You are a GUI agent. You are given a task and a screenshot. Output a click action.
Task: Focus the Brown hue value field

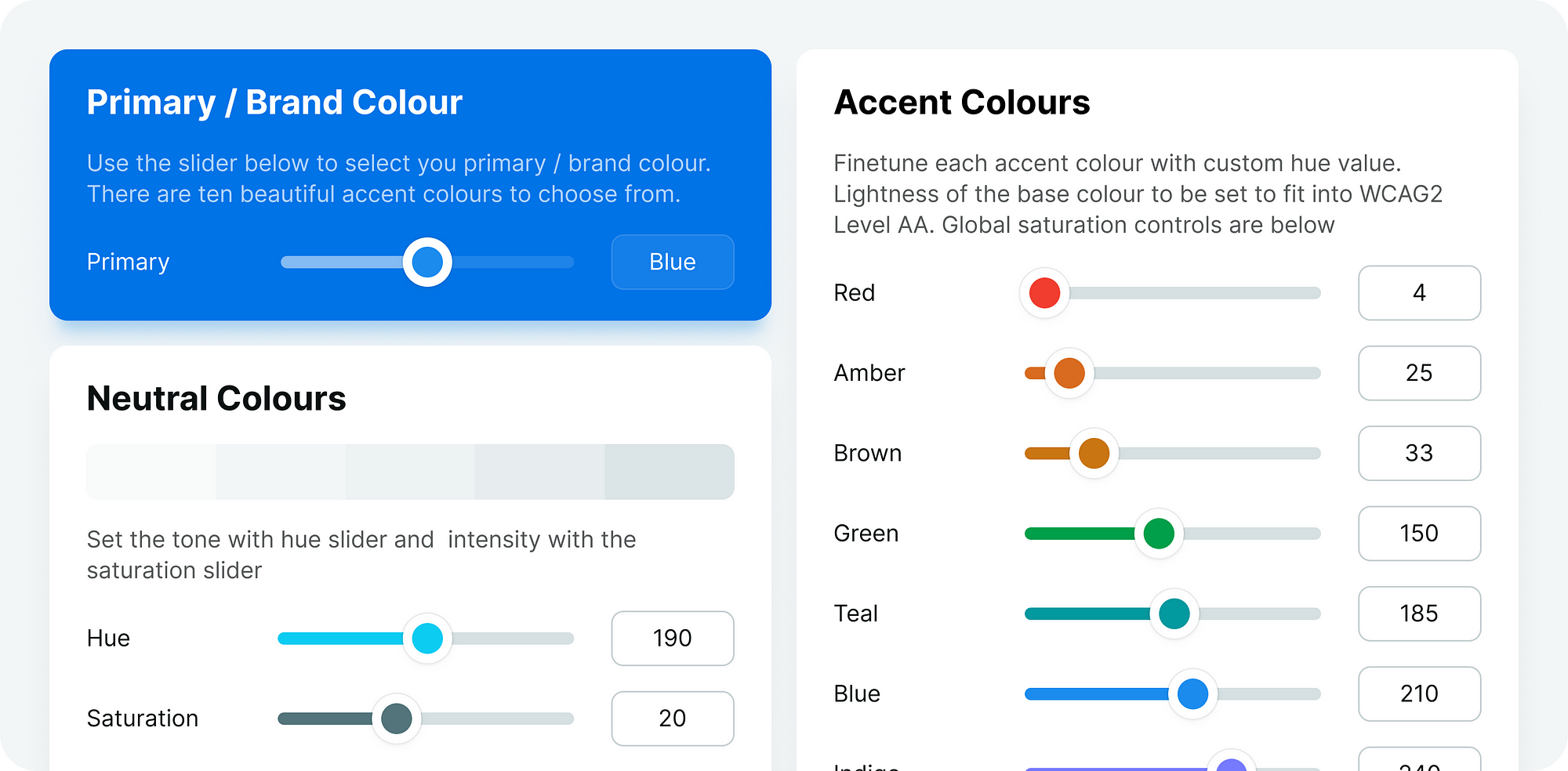(x=1419, y=453)
